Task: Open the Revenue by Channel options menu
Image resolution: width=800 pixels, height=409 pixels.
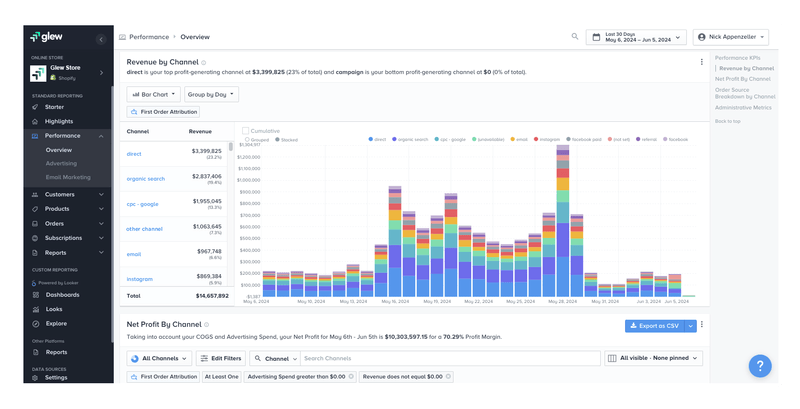Action: [702, 62]
